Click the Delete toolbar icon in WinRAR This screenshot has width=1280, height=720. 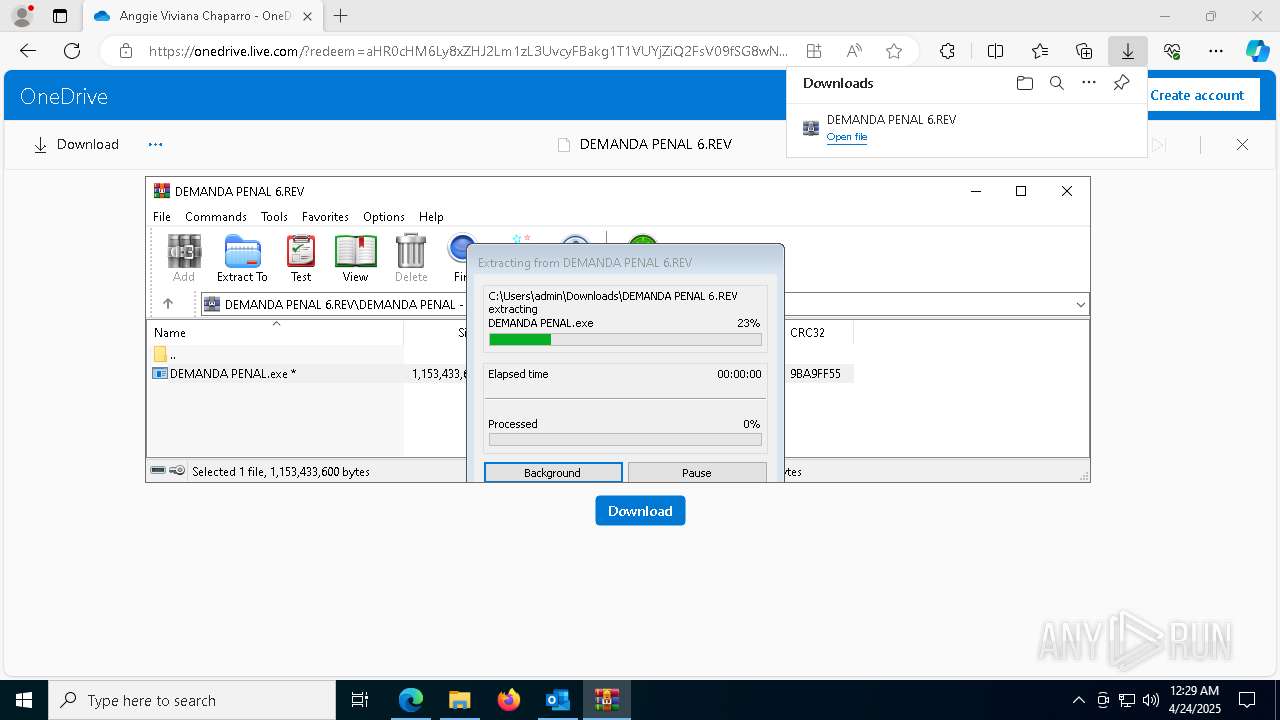[411, 258]
